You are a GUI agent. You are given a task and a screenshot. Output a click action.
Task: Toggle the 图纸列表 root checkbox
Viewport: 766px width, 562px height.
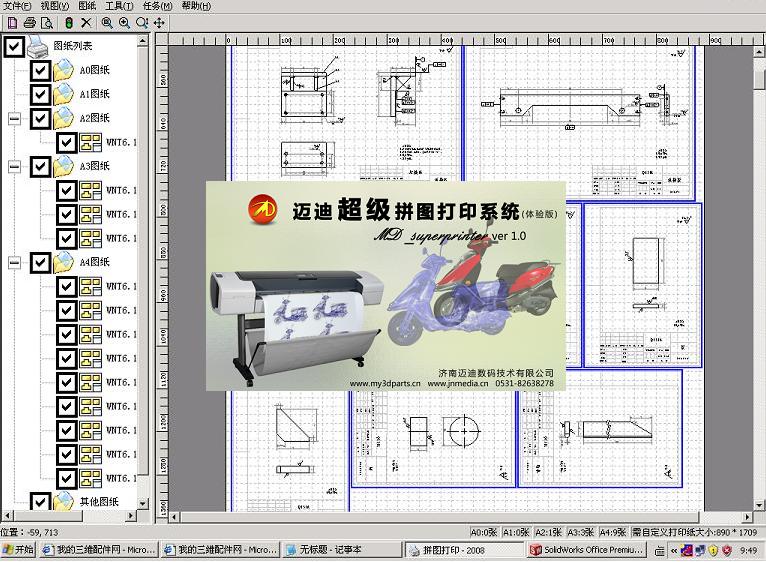(x=14, y=46)
